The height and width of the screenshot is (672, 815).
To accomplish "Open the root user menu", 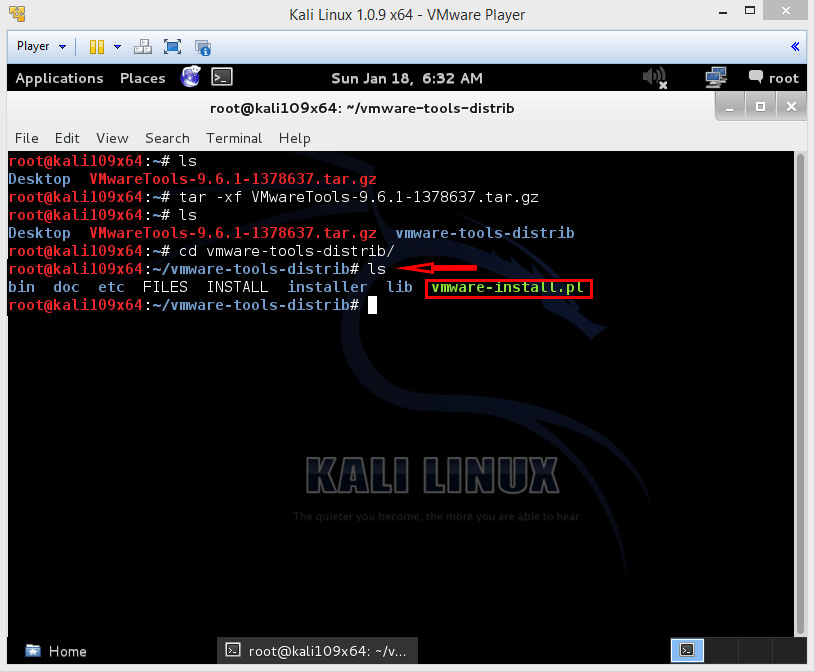I will click(x=773, y=78).
